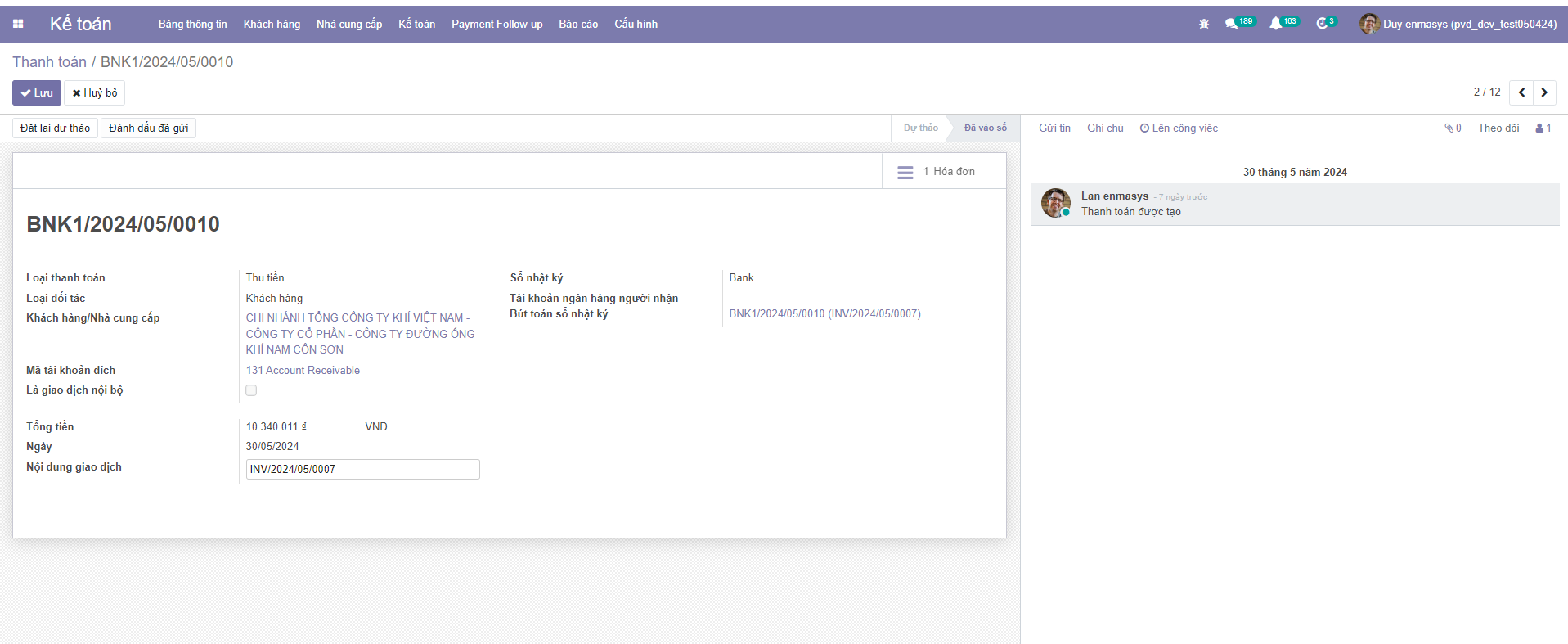Open the 'Khách hàng' menu
Viewport: 1568px width, 644px height.
(272, 25)
